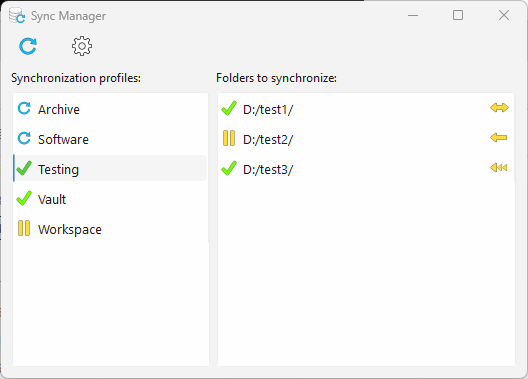Select the Workspace profile
The width and height of the screenshot is (528, 379).
point(110,229)
